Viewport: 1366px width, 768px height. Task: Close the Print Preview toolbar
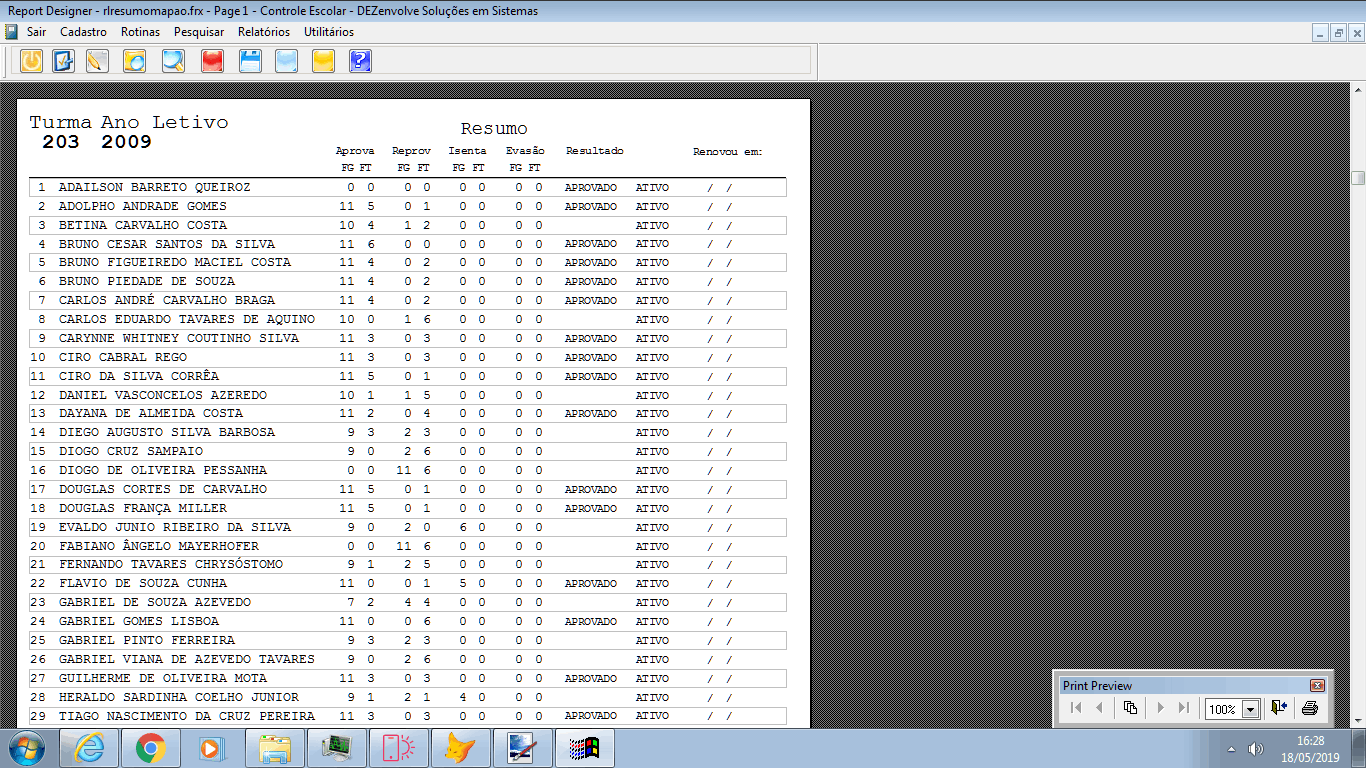(x=1317, y=686)
